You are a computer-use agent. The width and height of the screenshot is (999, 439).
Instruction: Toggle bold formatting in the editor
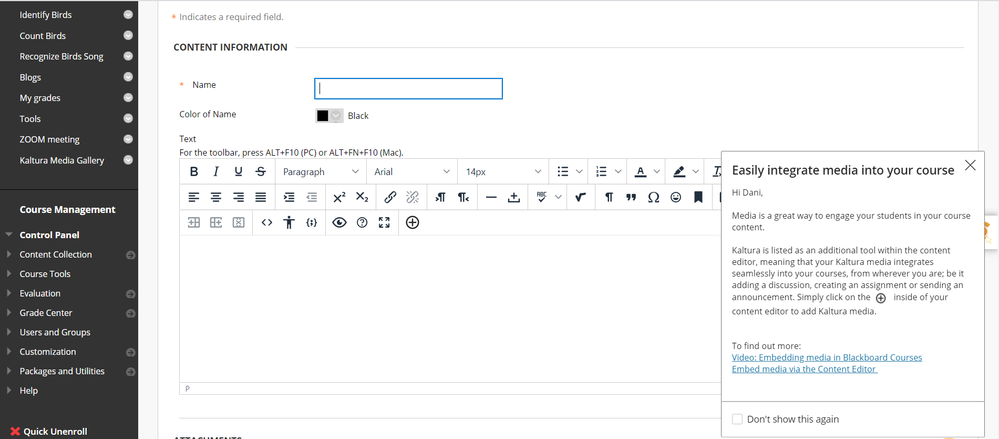tap(194, 171)
